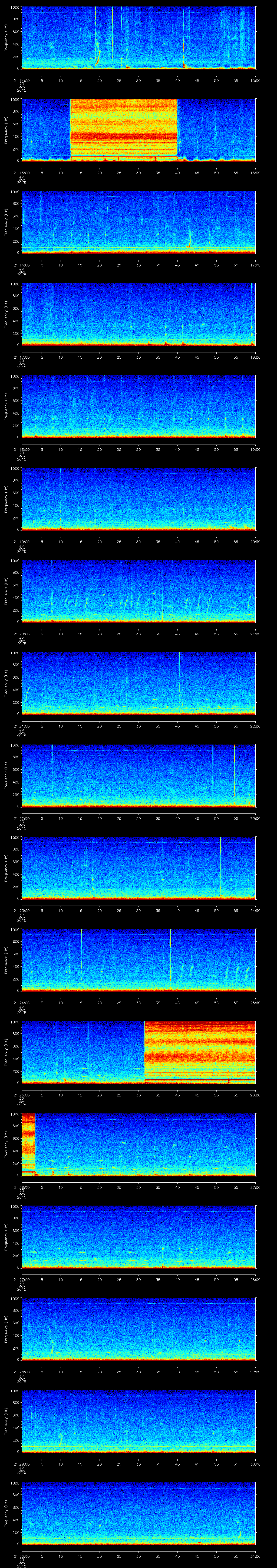This screenshot has height=1568, width=277.
Task: Click the 26:00 end time label
Action: point(255,1096)
